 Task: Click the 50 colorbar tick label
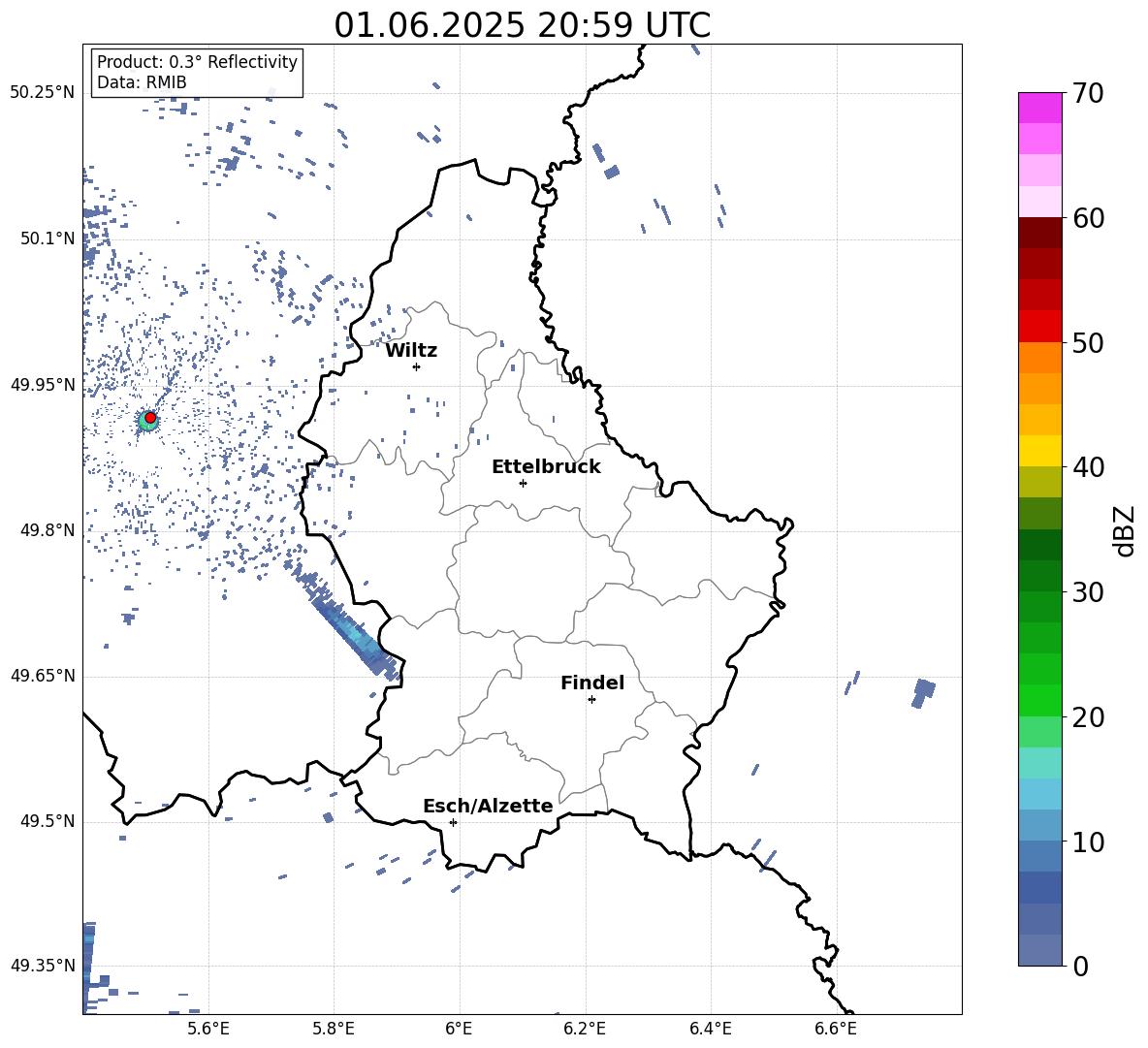point(1088,343)
